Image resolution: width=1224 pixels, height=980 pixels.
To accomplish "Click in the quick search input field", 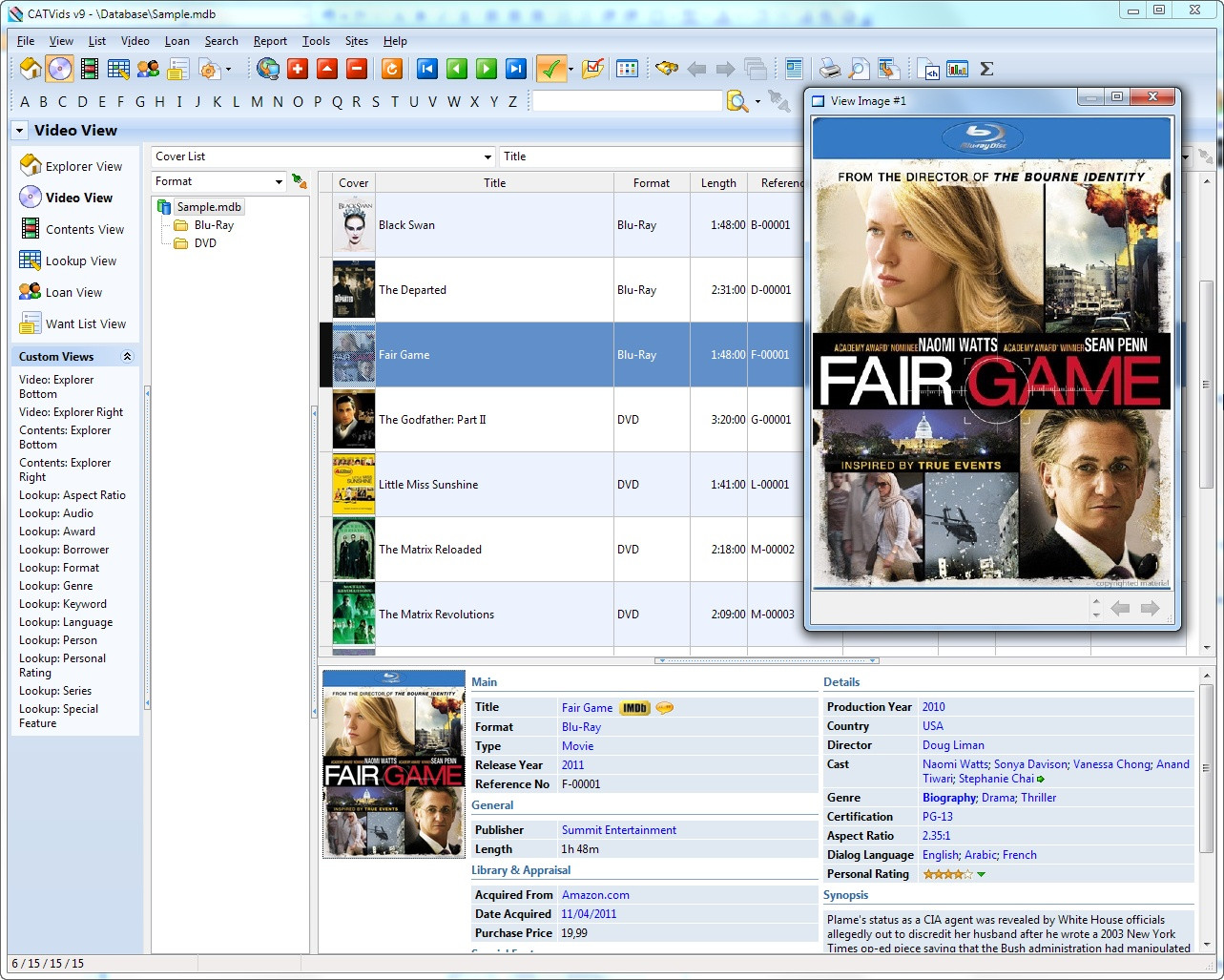I will pos(627,101).
